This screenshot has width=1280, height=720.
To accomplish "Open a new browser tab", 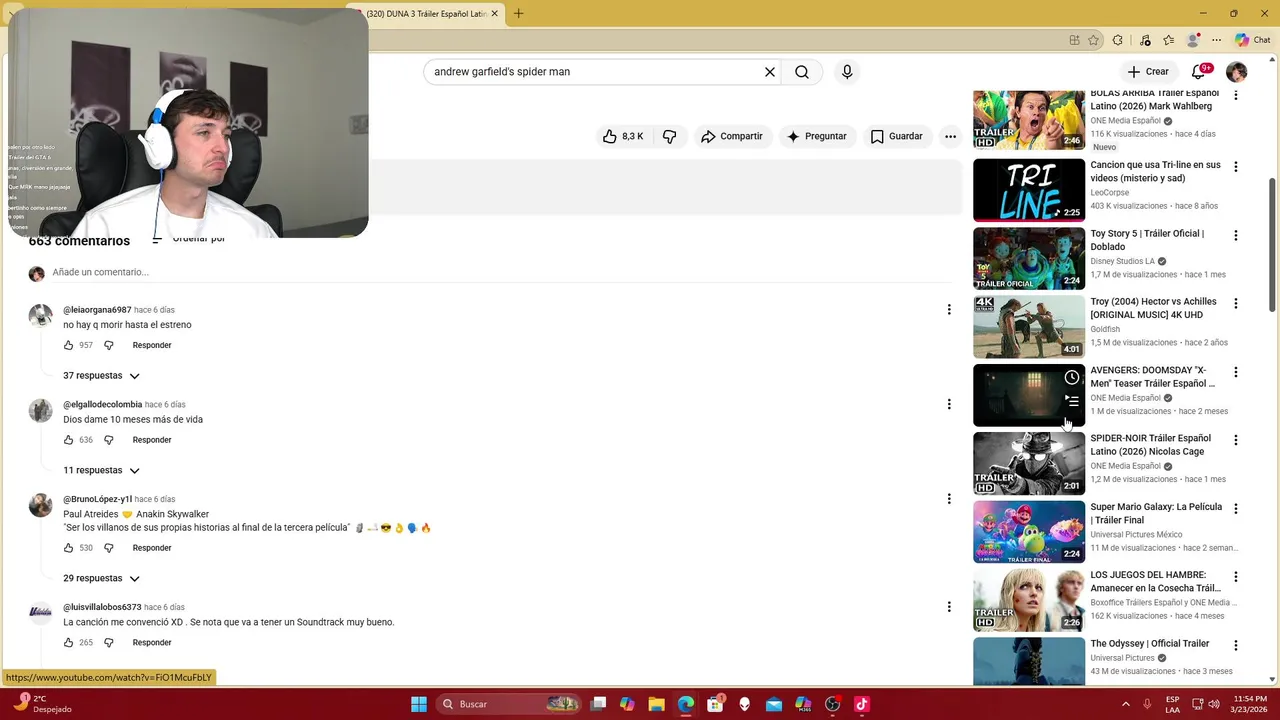I will [518, 14].
